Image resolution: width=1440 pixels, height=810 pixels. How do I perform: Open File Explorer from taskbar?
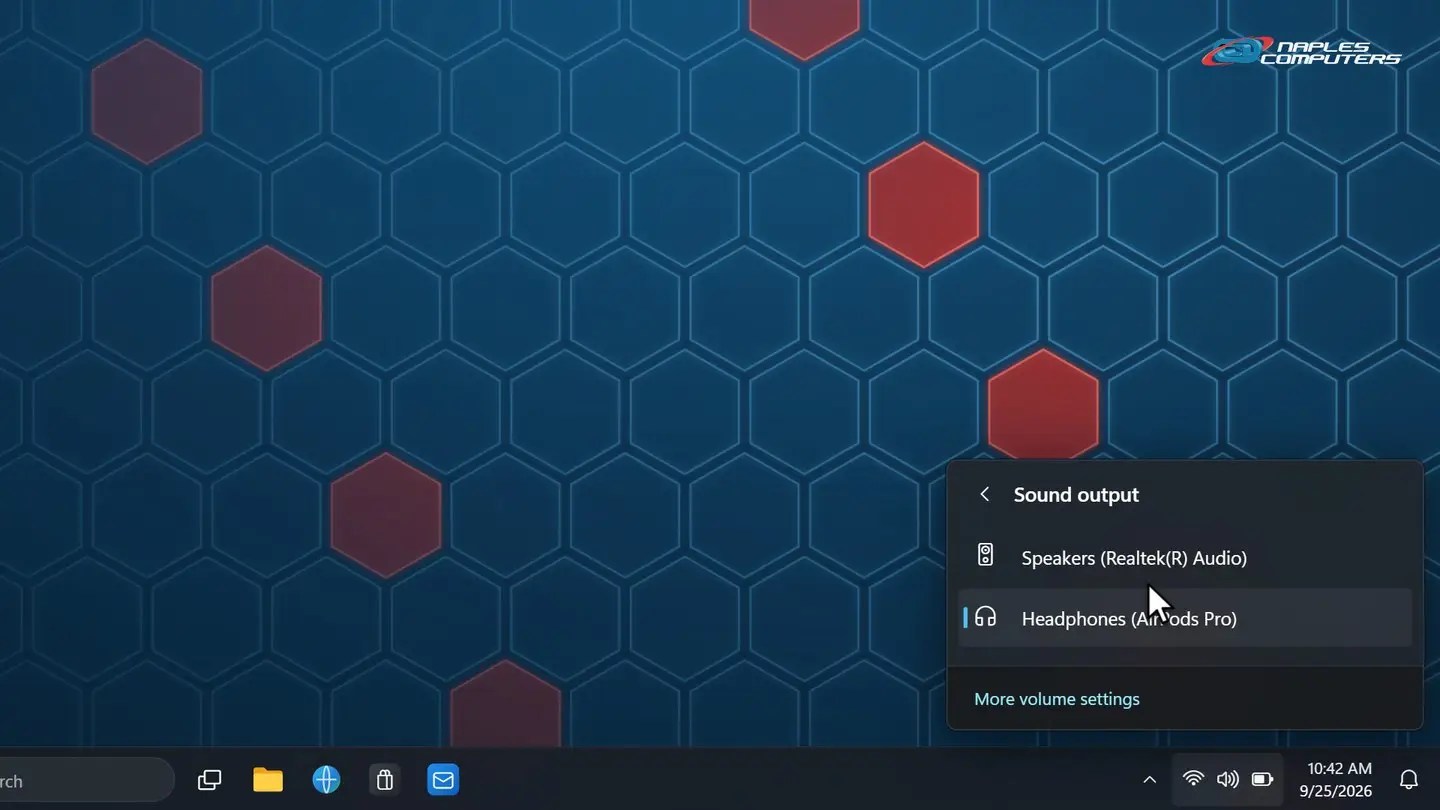267,780
